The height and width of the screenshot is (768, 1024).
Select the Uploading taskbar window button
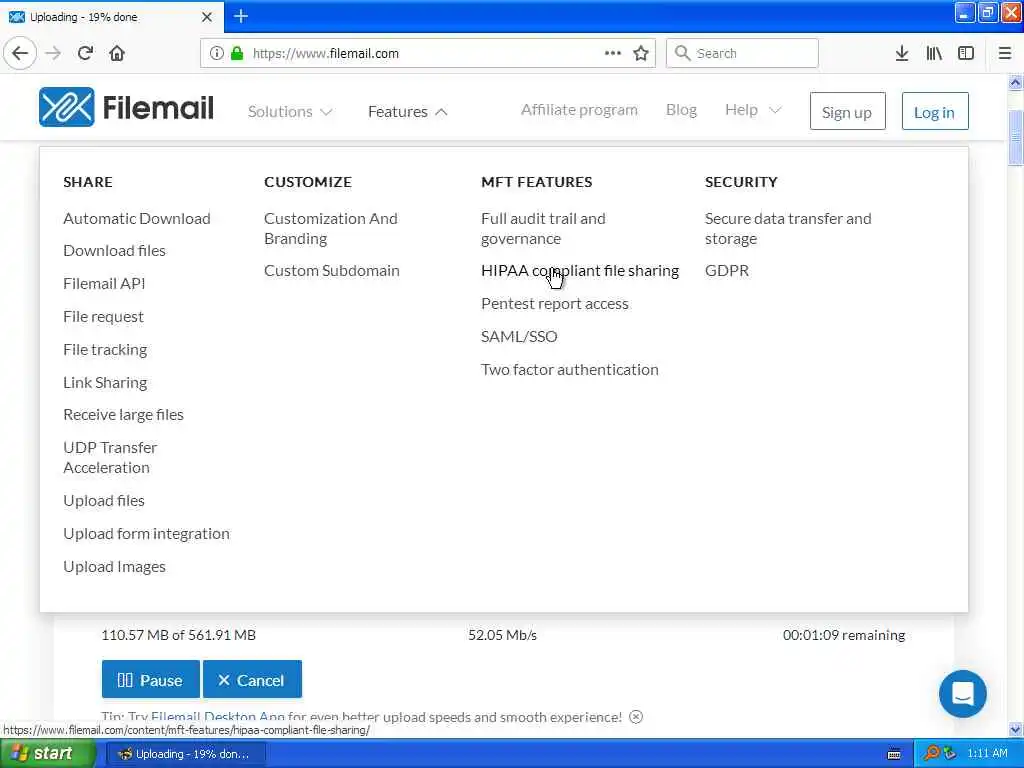coord(185,754)
